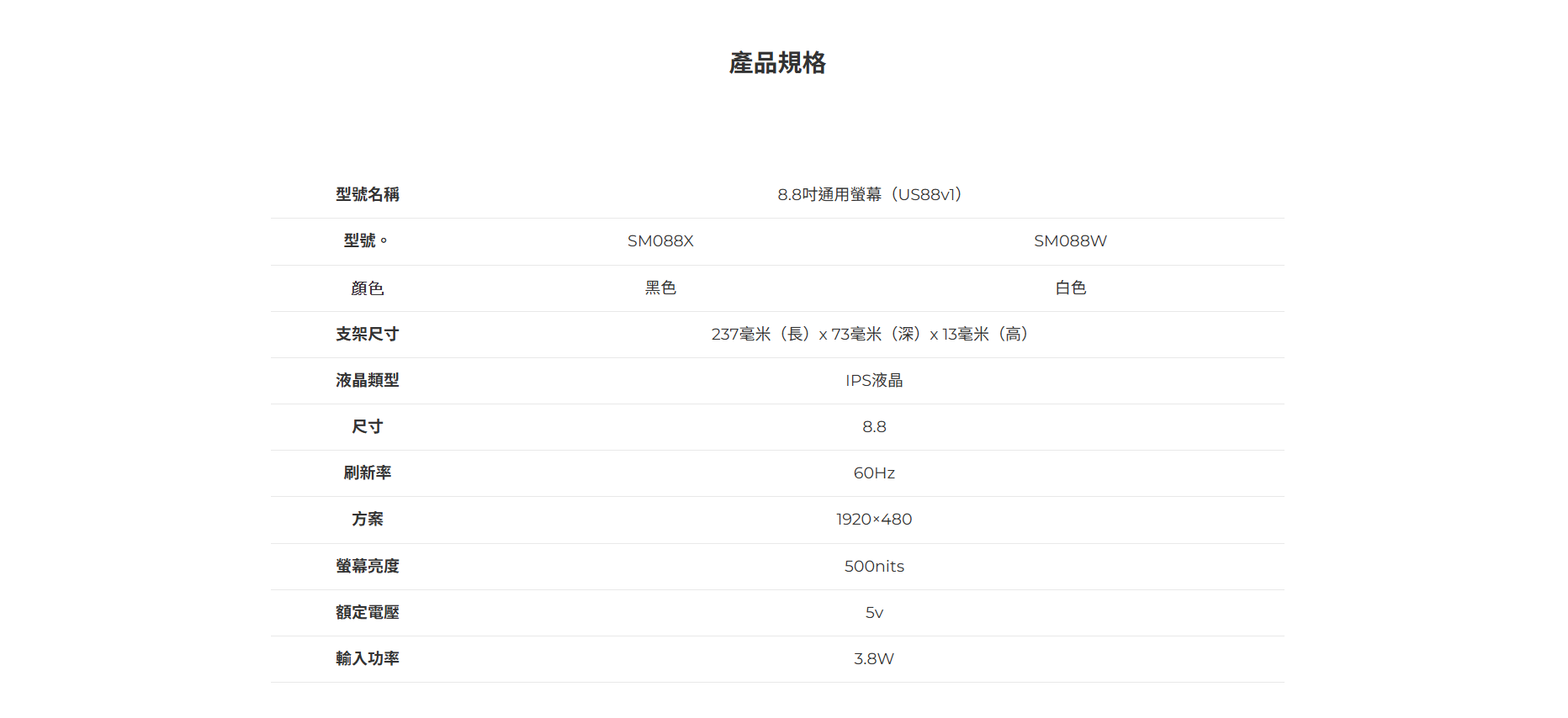Viewport: 1568px width, 718px height.
Task: Select the 型號名稱 row label
Action: click(367, 194)
